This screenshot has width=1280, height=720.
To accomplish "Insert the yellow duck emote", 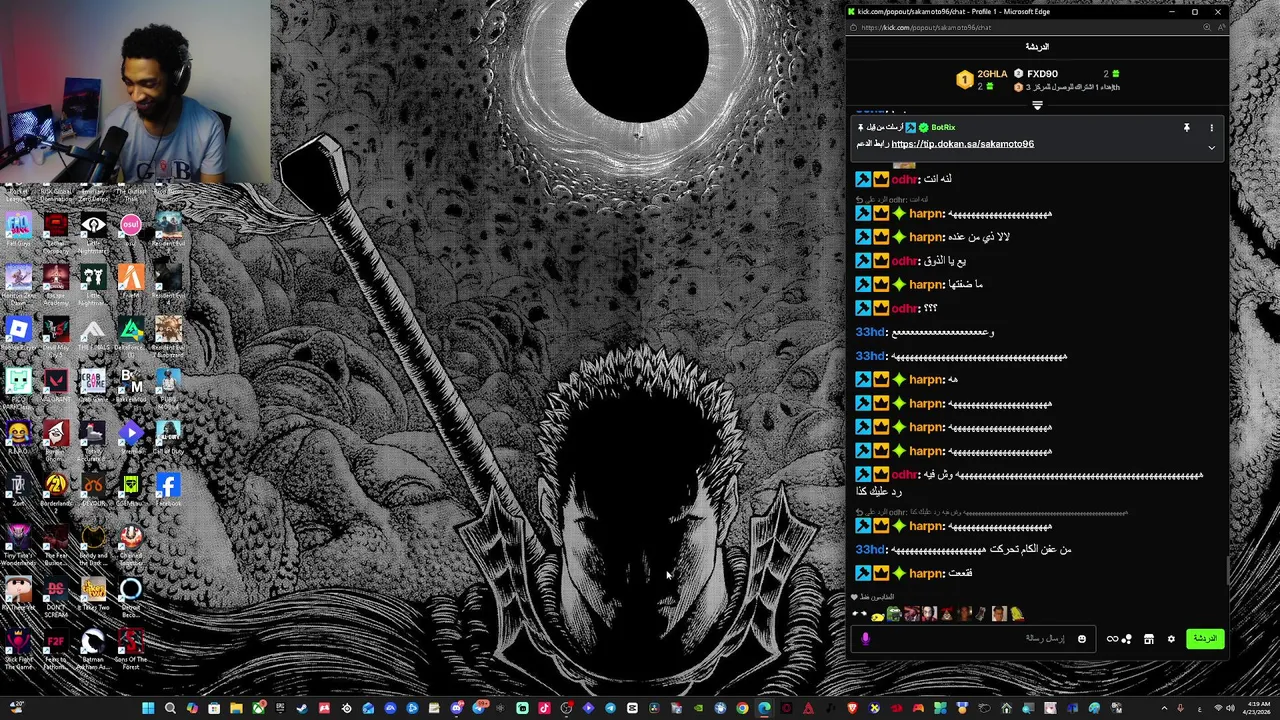I will click(x=877, y=615).
